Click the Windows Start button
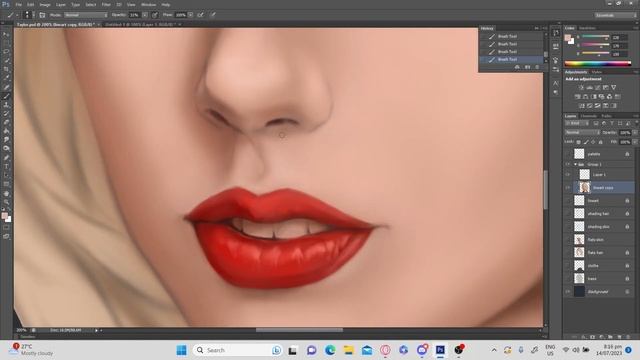This screenshot has width=640, height=360. (182, 350)
